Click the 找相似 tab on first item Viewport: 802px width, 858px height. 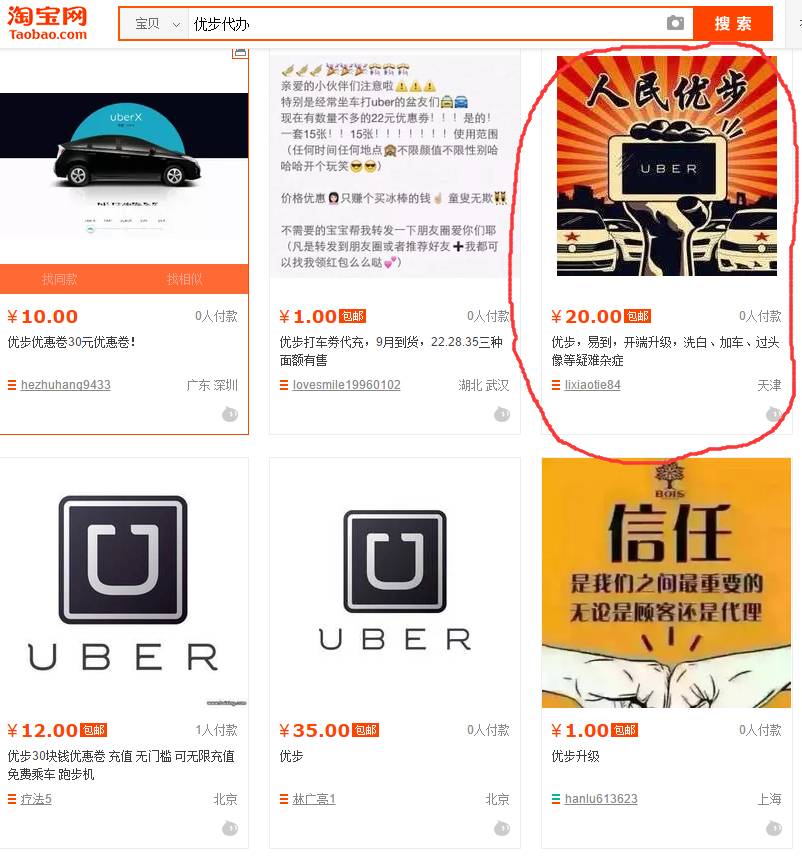(185, 279)
